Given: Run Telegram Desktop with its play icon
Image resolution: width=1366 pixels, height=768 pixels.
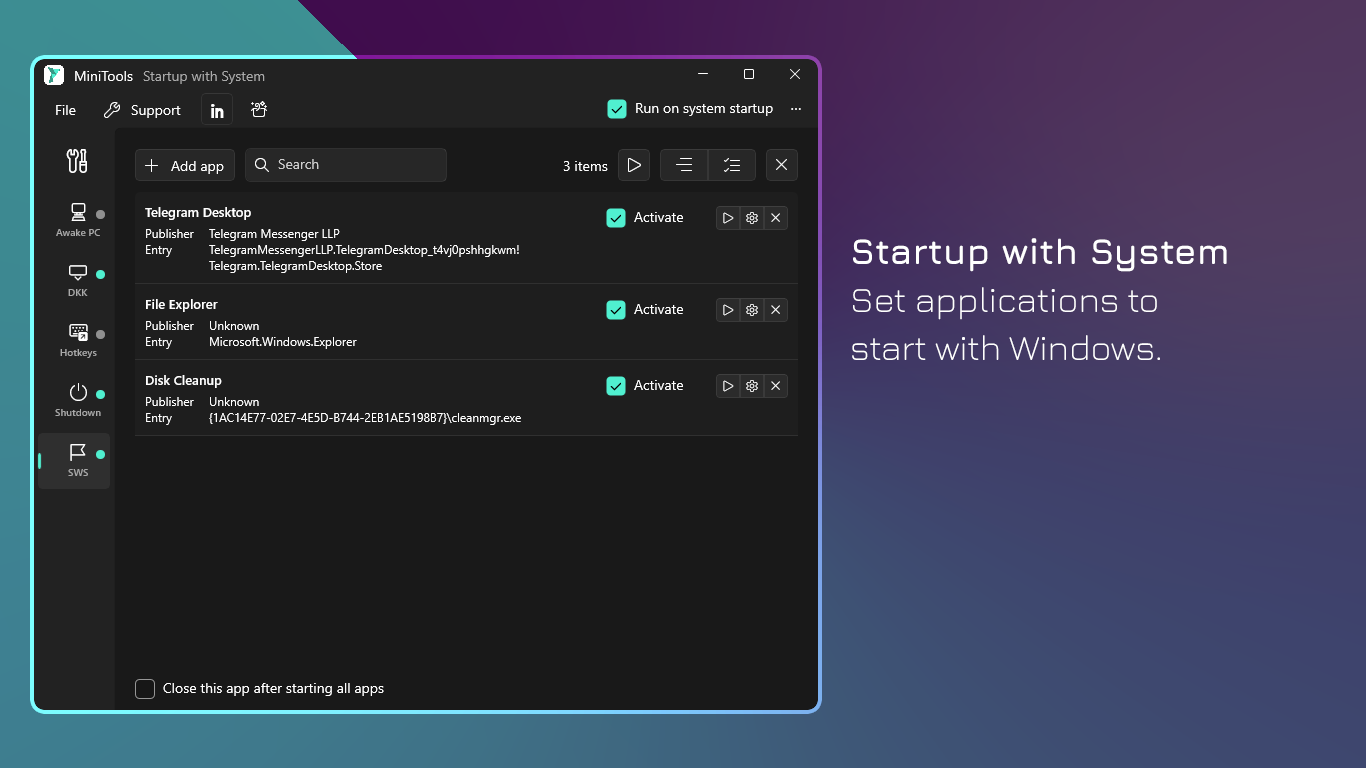Looking at the screenshot, I should [728, 218].
